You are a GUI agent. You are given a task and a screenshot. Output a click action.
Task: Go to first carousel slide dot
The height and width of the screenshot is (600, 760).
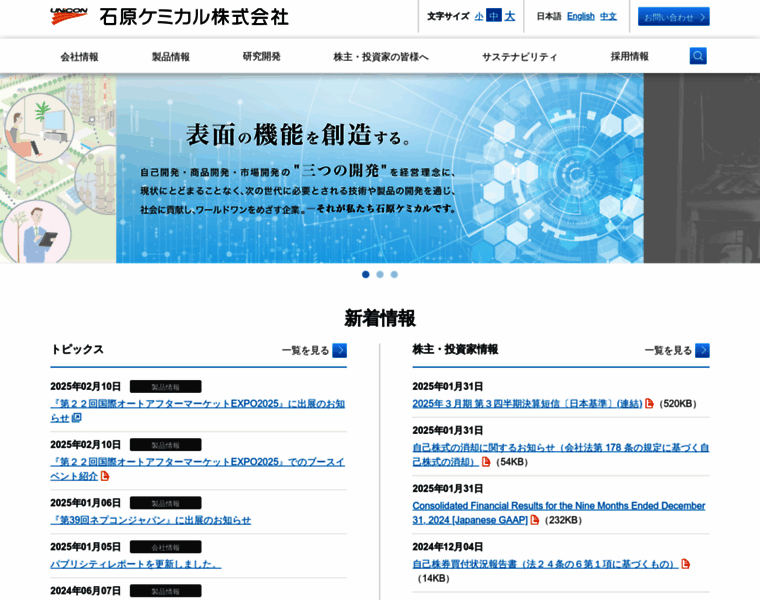point(365,274)
